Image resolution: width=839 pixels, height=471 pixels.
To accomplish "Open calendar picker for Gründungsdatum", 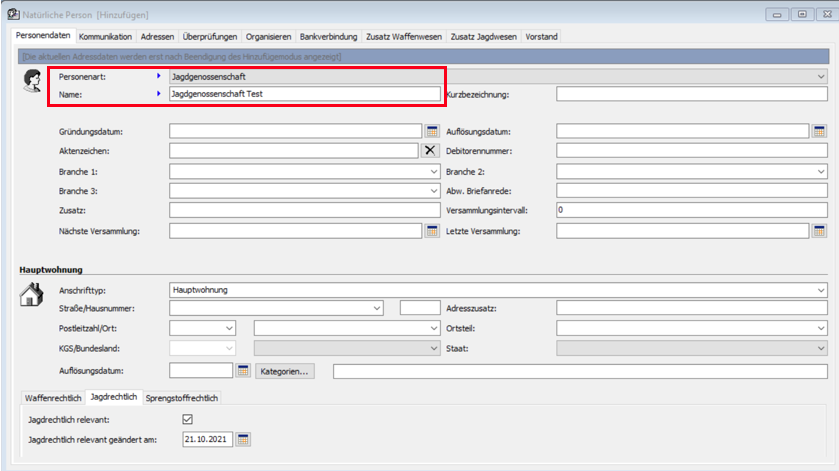I will click(x=433, y=131).
